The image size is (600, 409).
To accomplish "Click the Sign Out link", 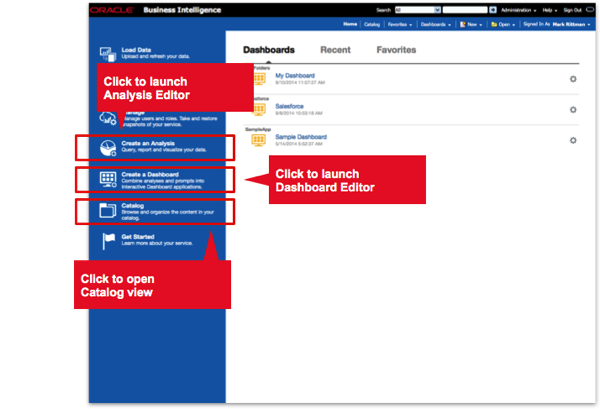I will [572, 10].
